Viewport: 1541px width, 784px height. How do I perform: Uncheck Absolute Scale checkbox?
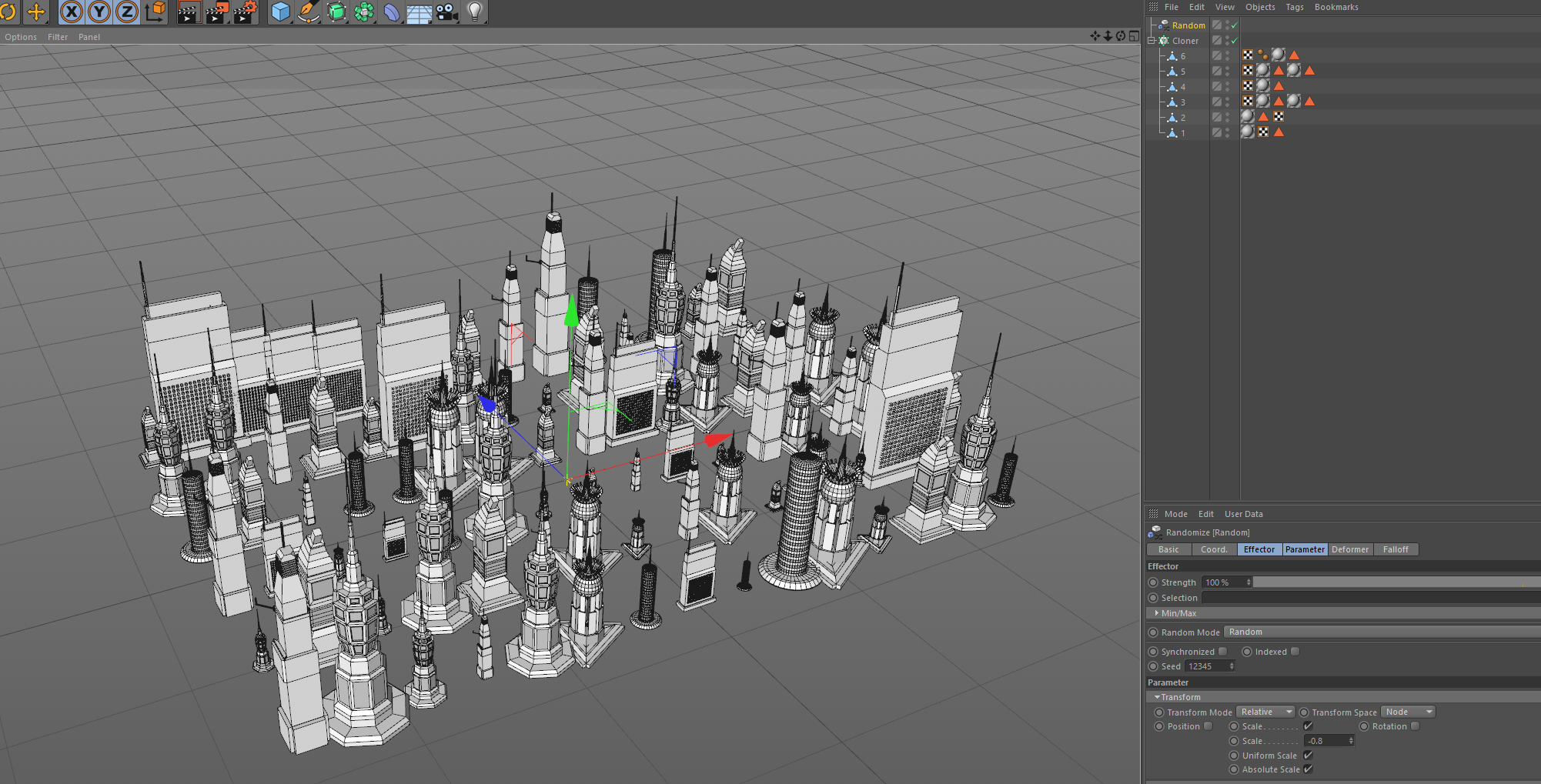[1308, 769]
